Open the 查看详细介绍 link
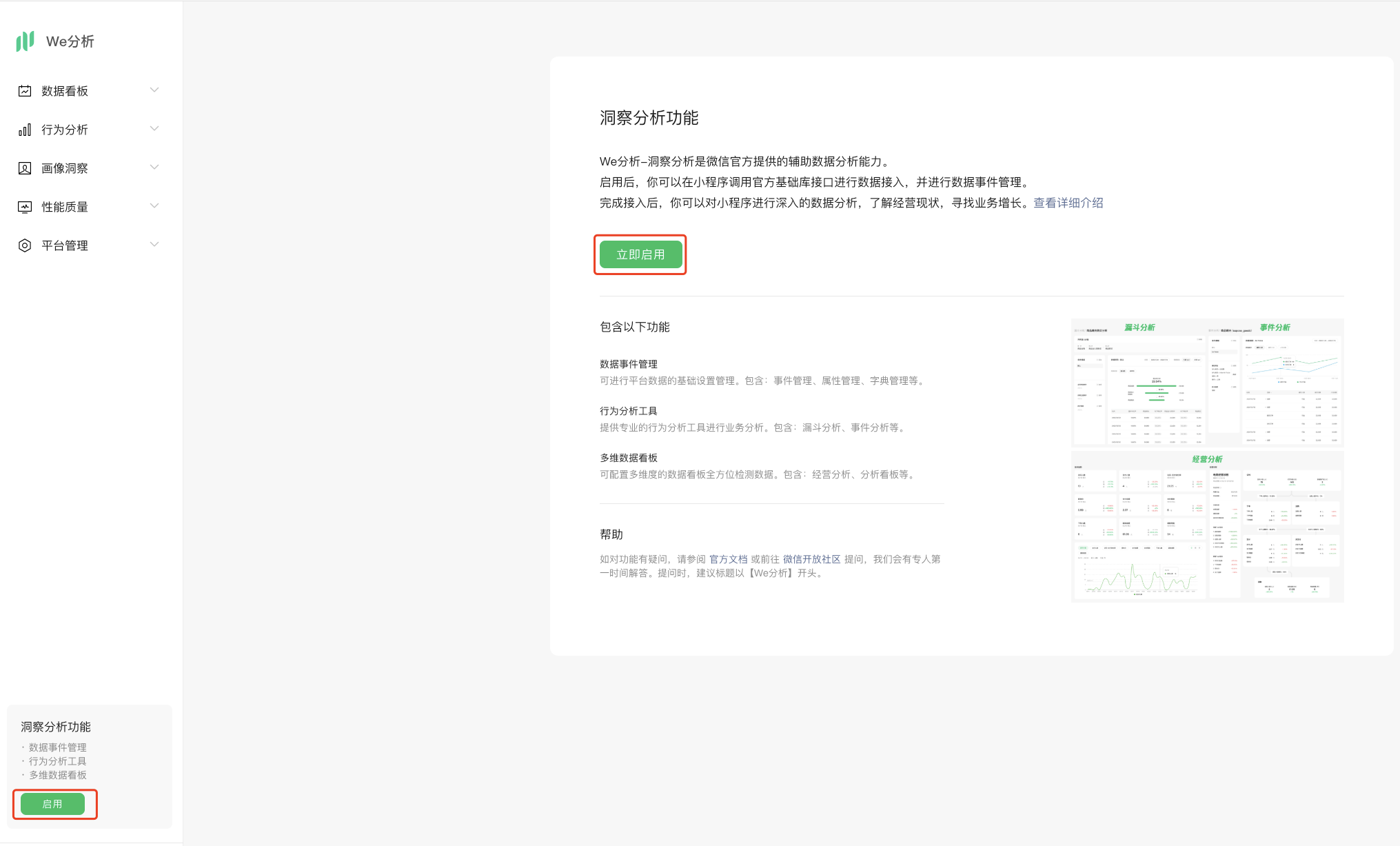Image resolution: width=1400 pixels, height=846 pixels. [x=1068, y=203]
